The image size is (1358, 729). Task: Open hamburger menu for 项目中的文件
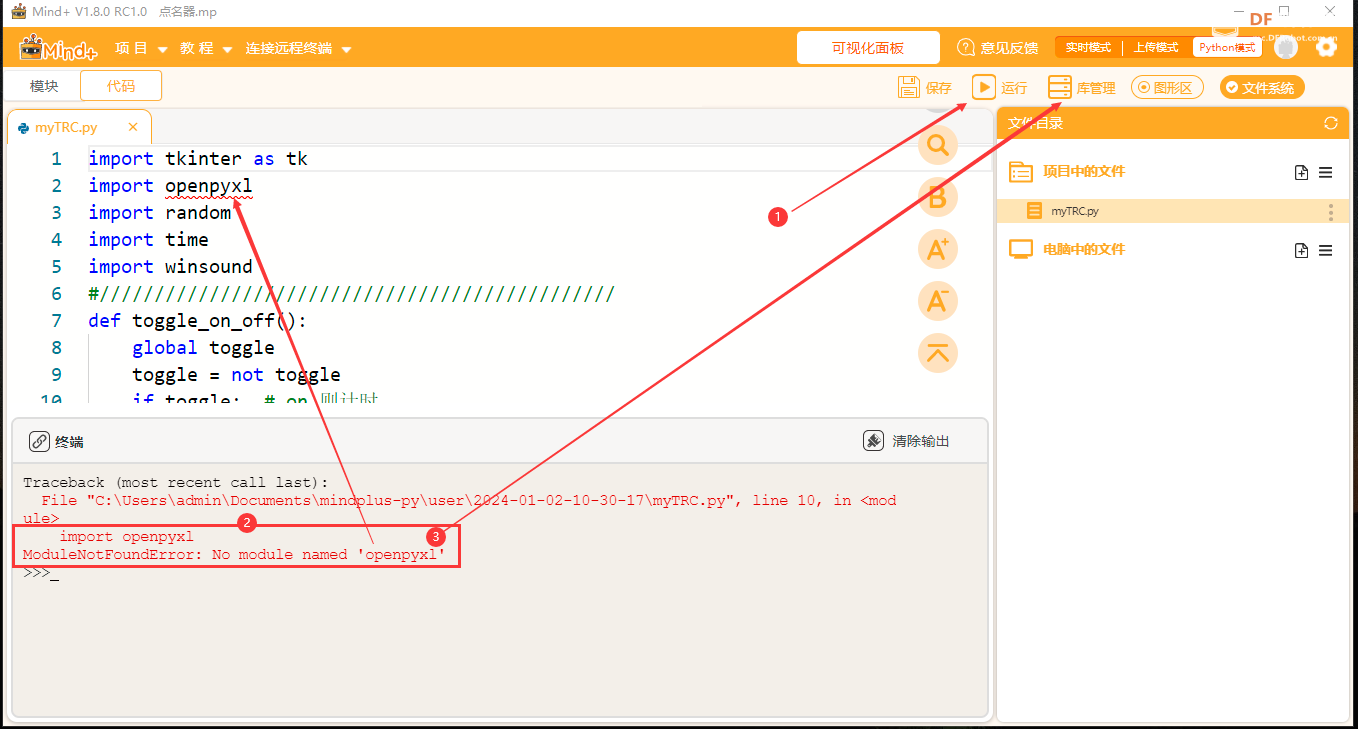tap(1325, 173)
